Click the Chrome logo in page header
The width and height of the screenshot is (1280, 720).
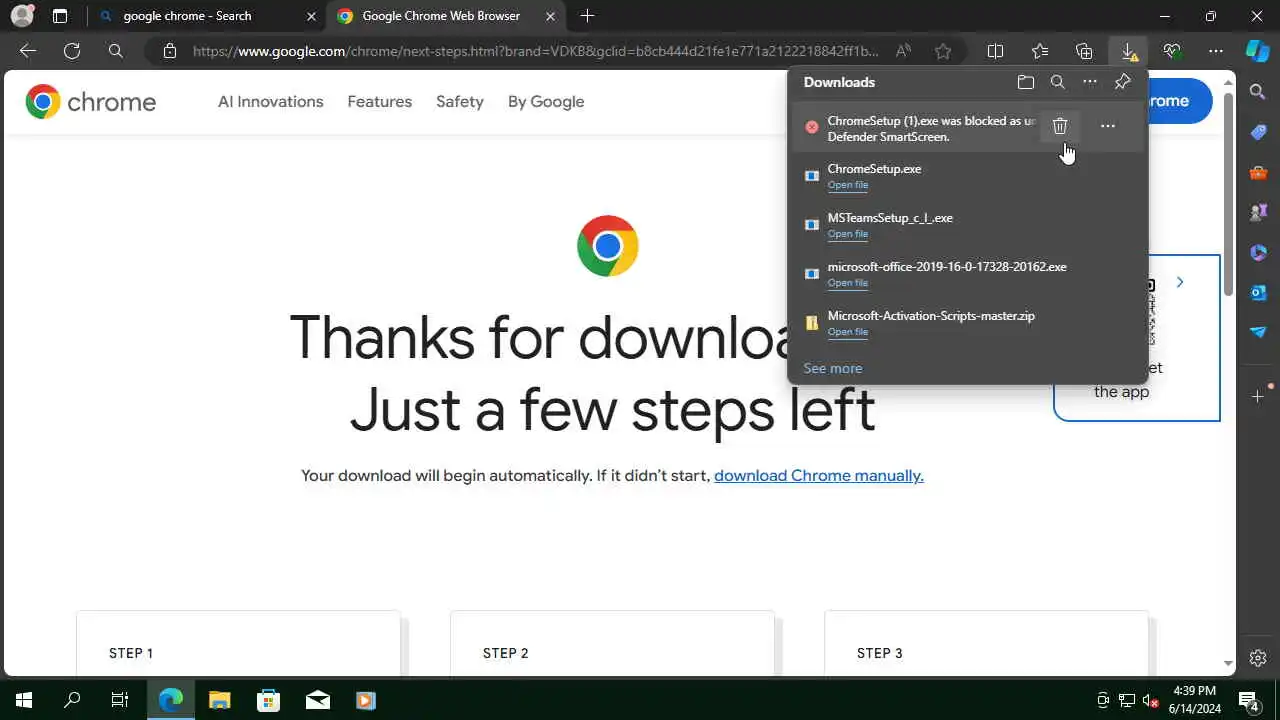click(91, 102)
